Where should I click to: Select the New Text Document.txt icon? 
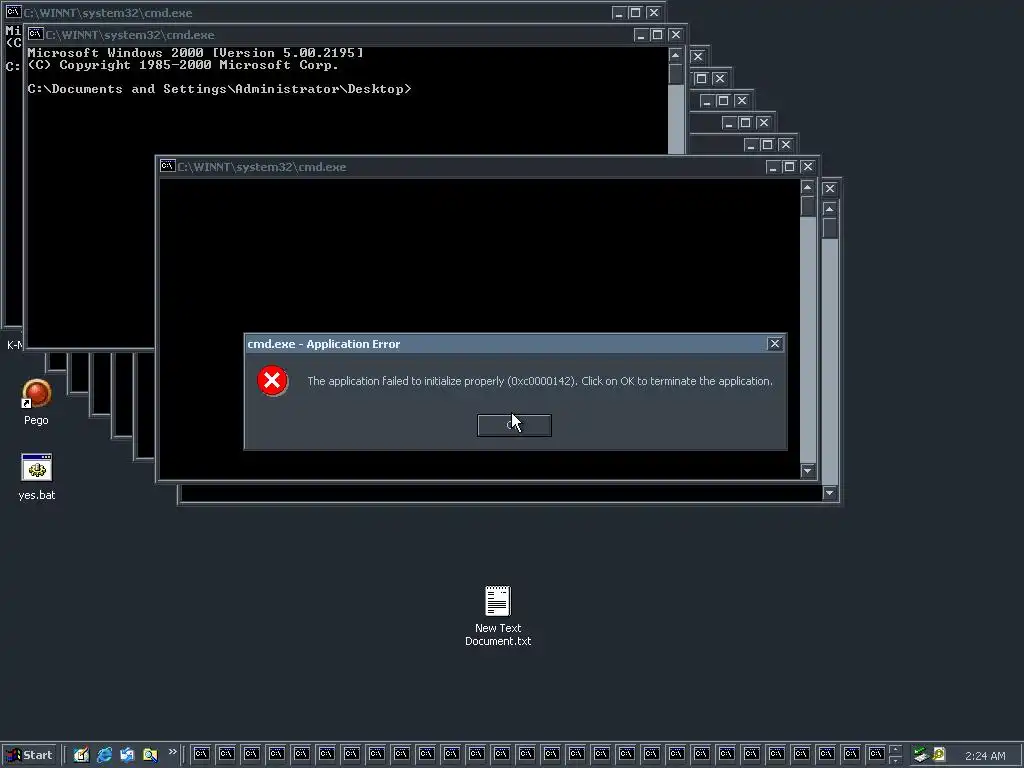[498, 616]
